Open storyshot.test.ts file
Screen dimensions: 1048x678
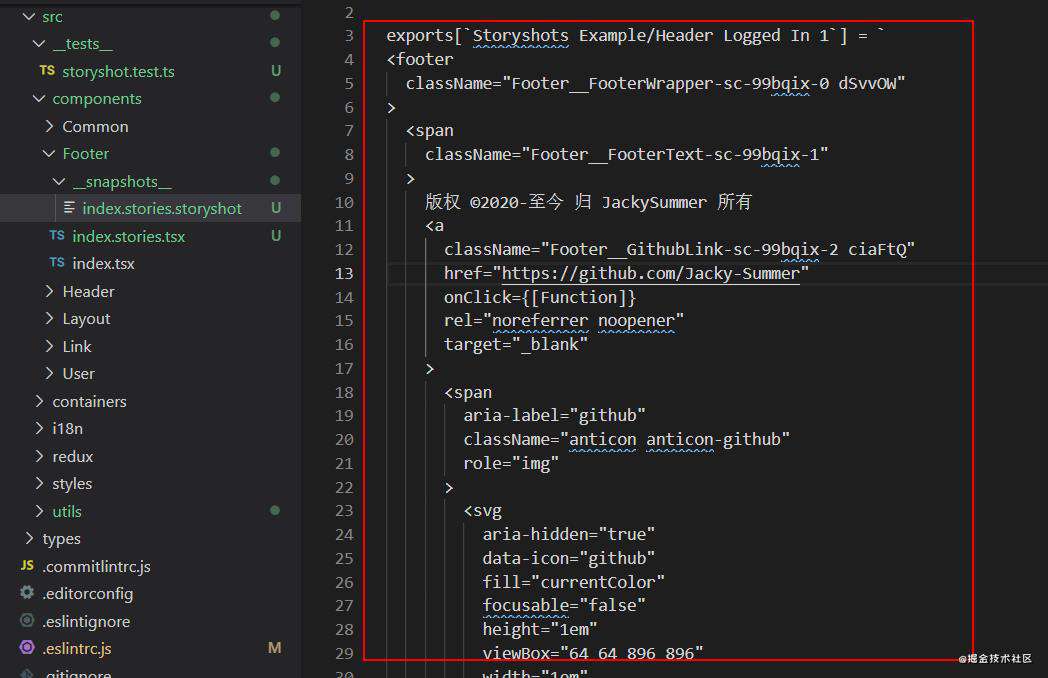pos(118,72)
